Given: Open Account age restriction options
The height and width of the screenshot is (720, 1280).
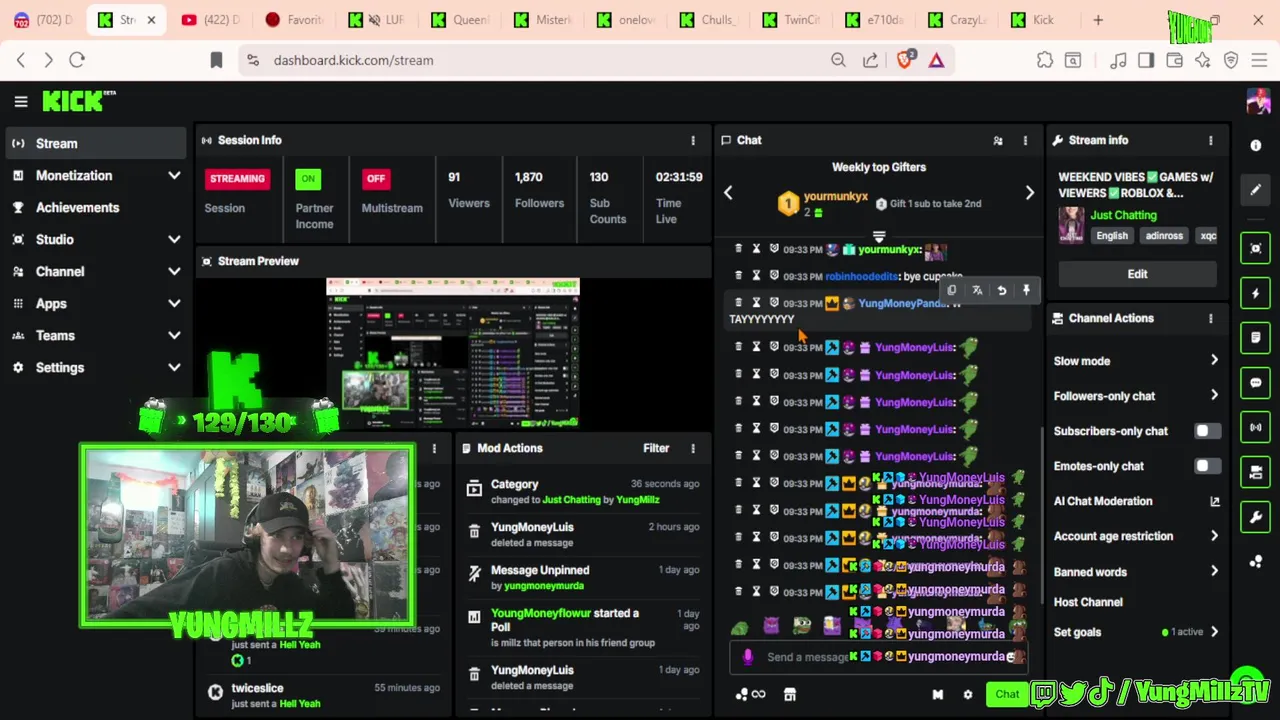Looking at the screenshot, I should (x=1137, y=536).
